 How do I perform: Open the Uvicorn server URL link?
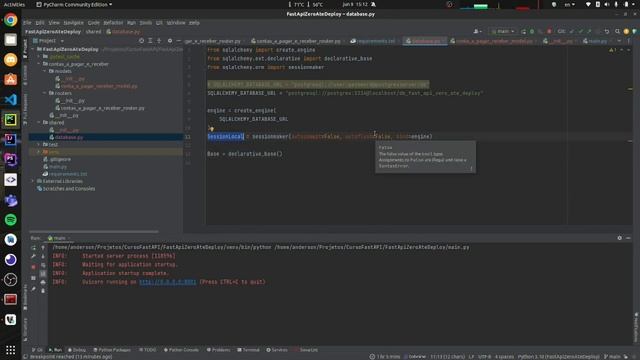(x=167, y=282)
